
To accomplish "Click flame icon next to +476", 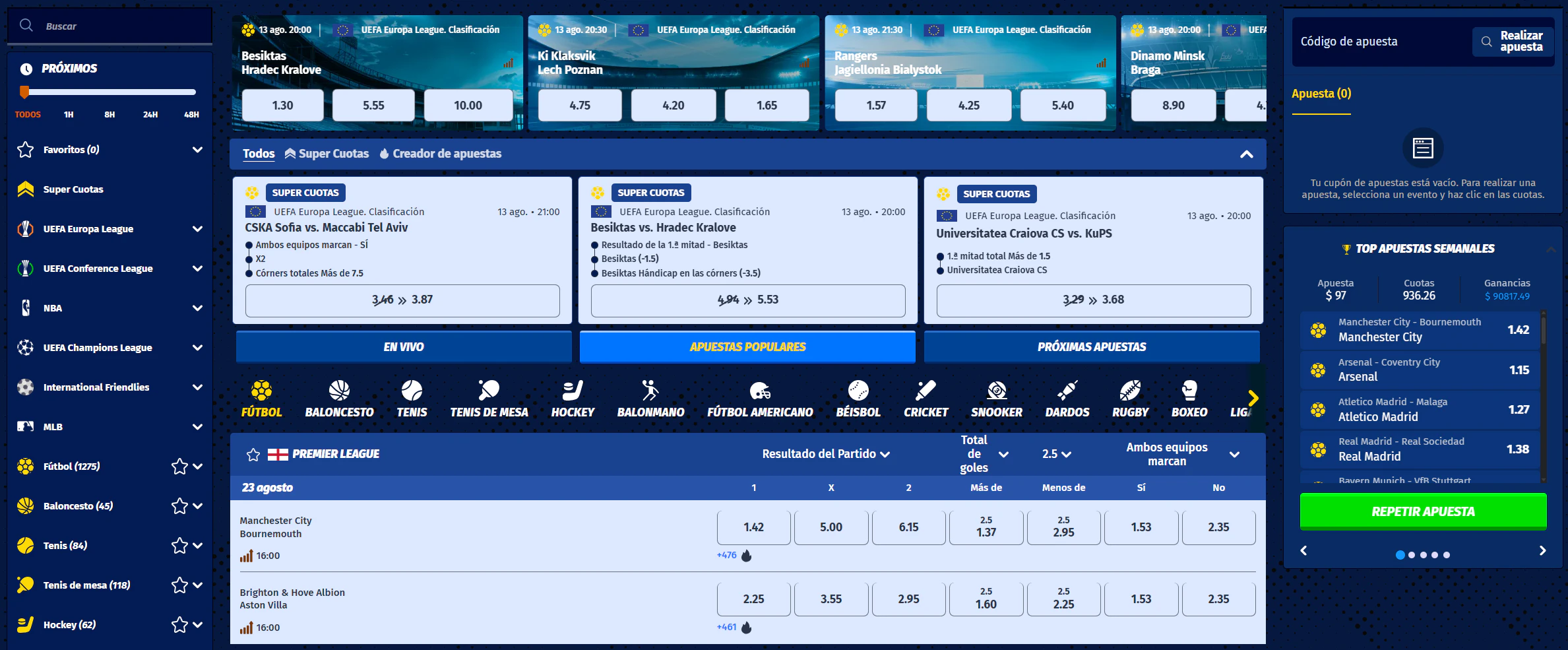I will 746,556.
